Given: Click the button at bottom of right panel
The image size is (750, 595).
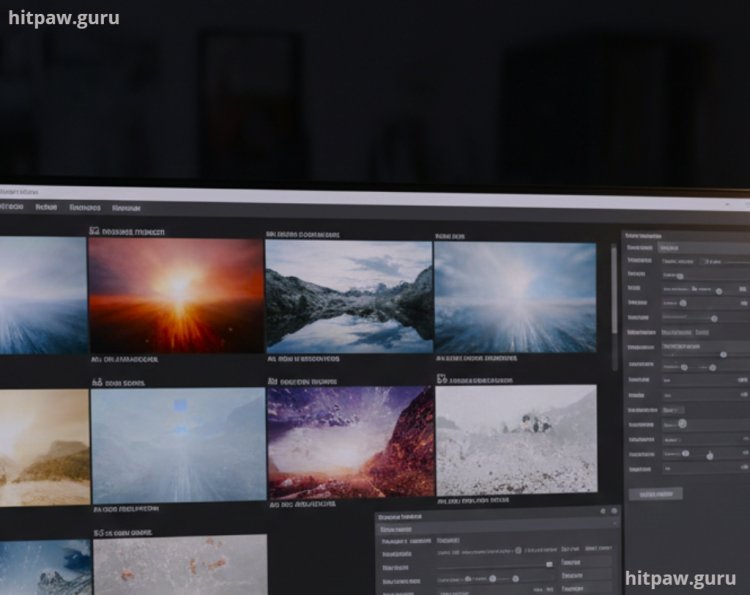Looking at the screenshot, I should pyautogui.click(x=656, y=494).
